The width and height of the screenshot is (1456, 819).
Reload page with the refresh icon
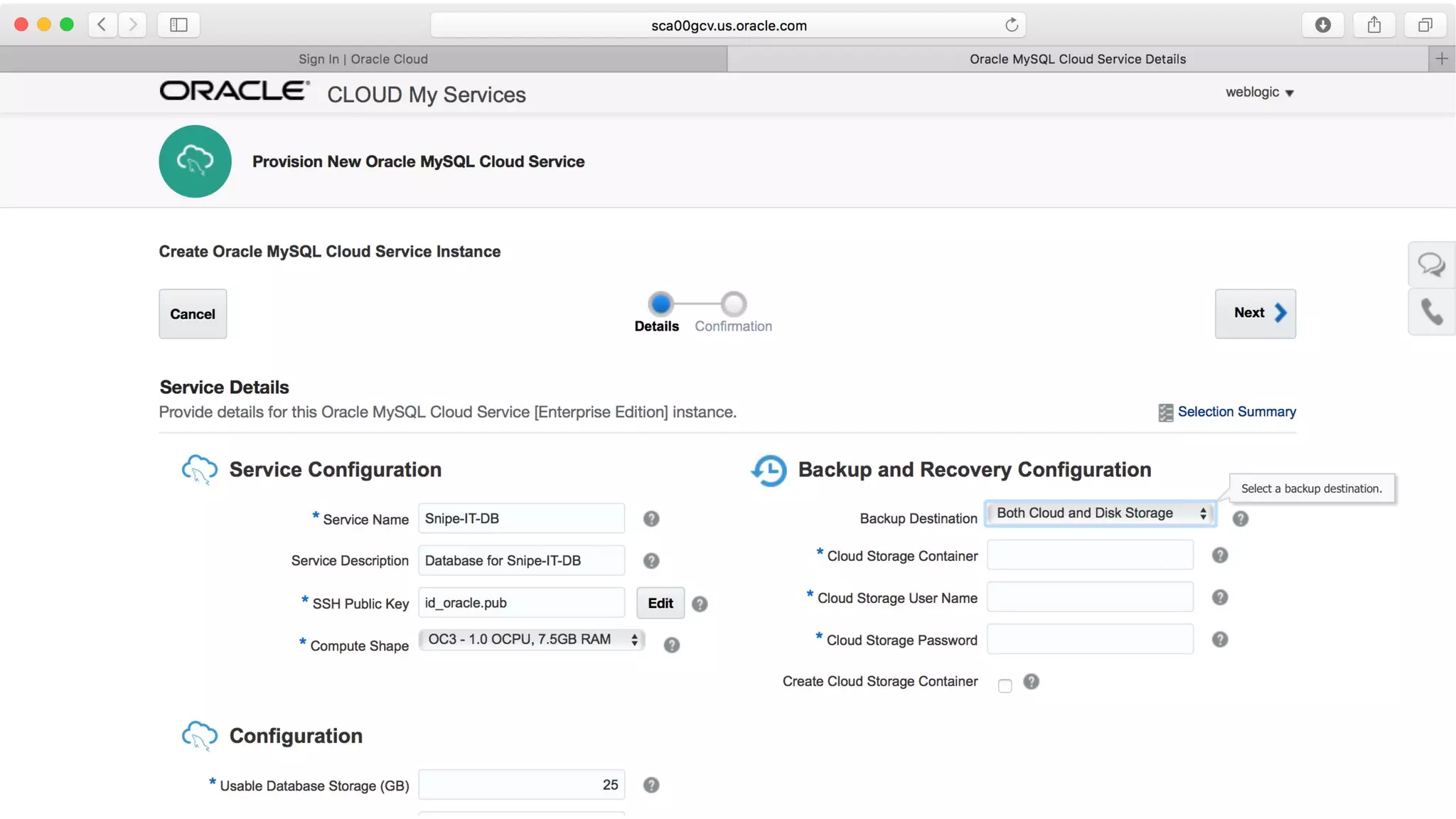click(1011, 25)
